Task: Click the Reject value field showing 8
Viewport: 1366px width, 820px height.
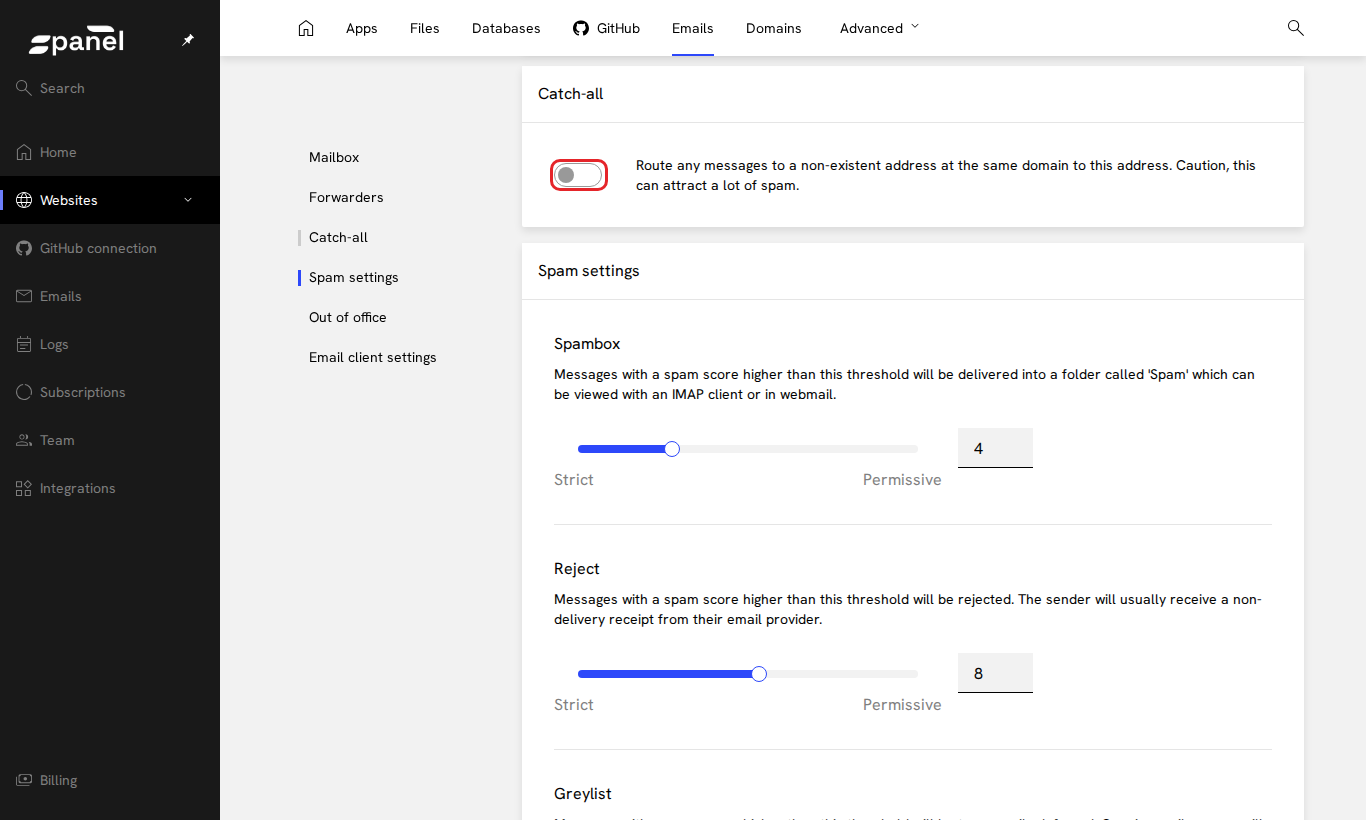Action: pos(995,673)
